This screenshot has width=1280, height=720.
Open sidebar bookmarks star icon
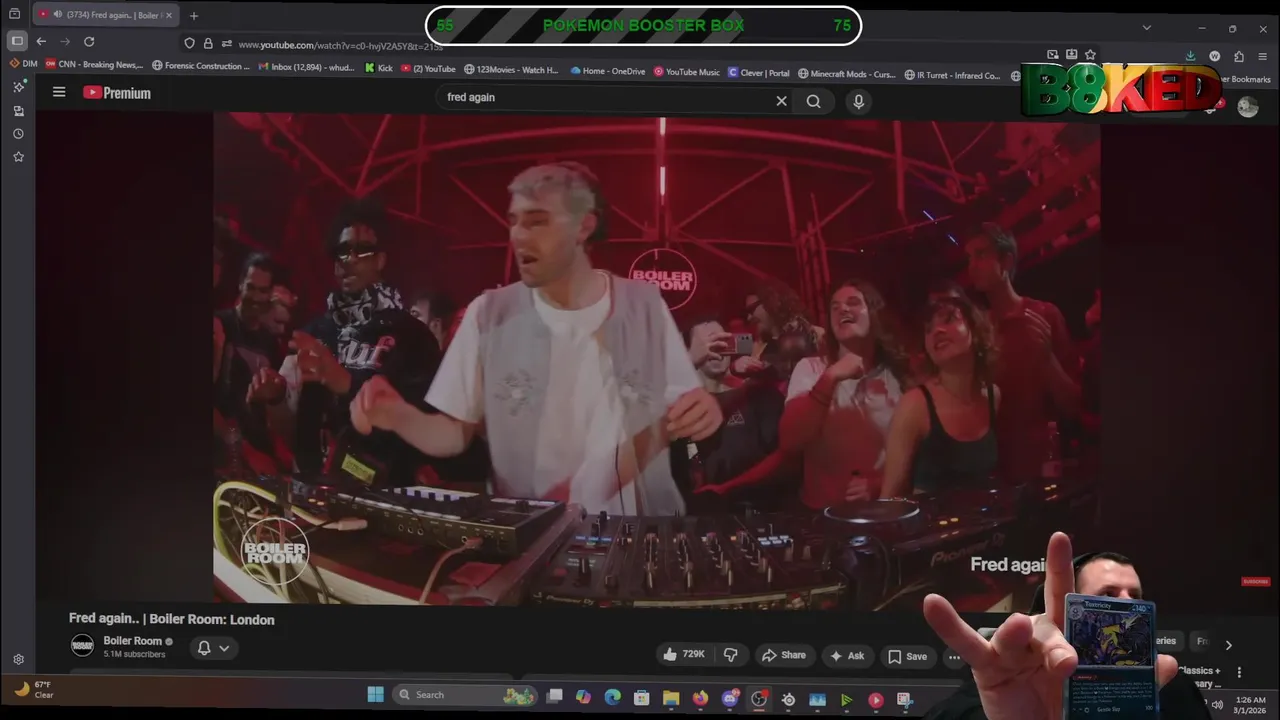(18, 157)
